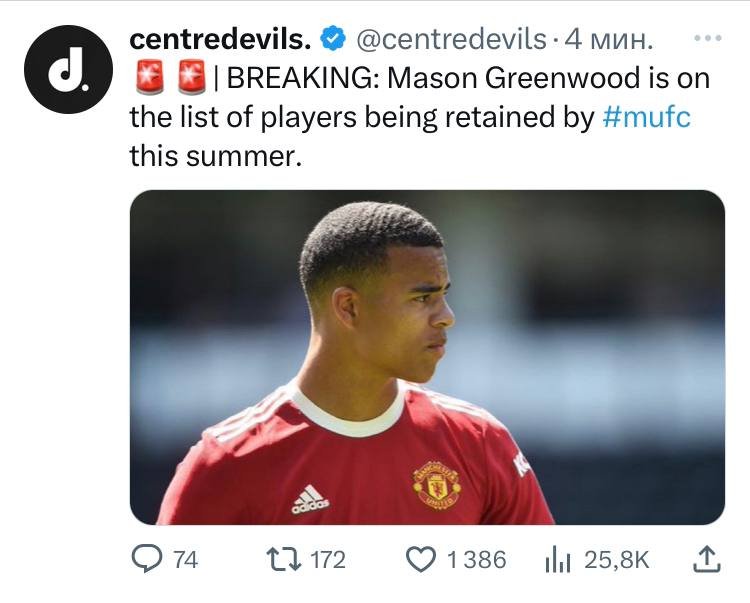Click the '4 мин.' tweet timestamp
Image resolution: width=750 pixels, height=603 pixels.
tap(609, 40)
